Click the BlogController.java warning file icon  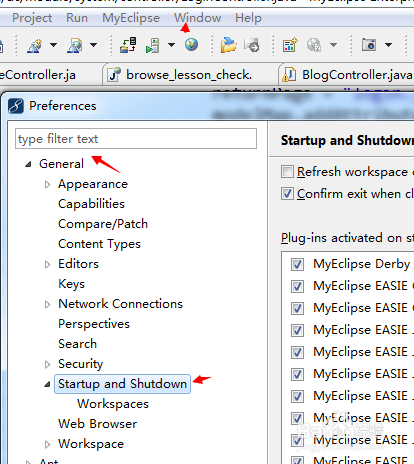click(x=289, y=74)
